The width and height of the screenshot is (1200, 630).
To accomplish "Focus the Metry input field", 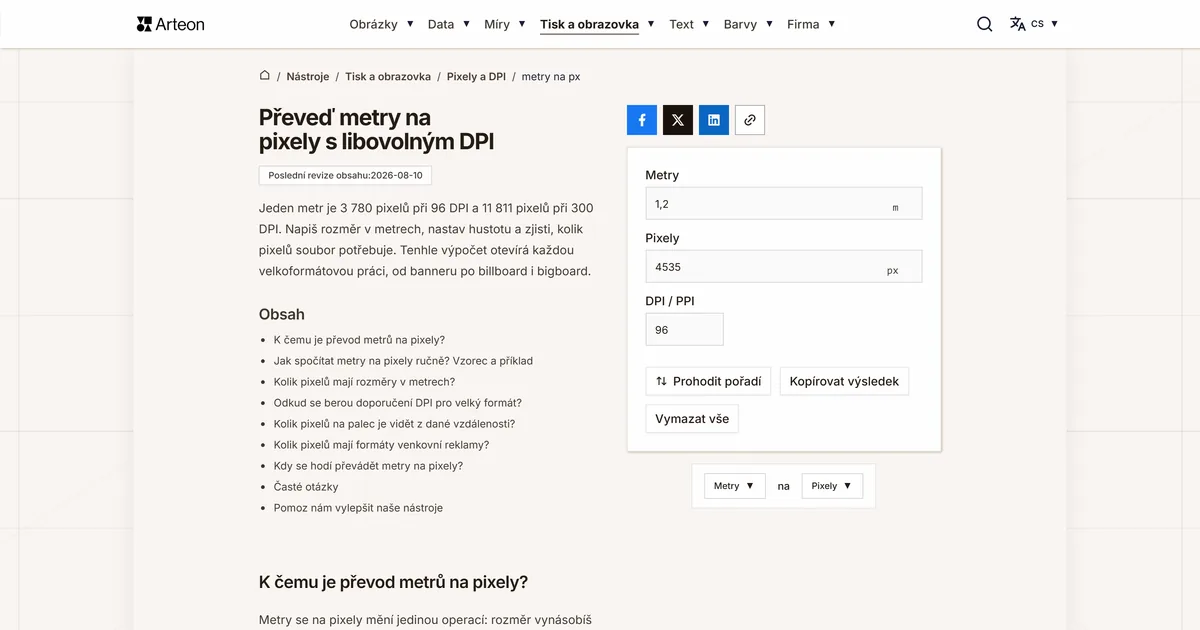I will coord(784,204).
